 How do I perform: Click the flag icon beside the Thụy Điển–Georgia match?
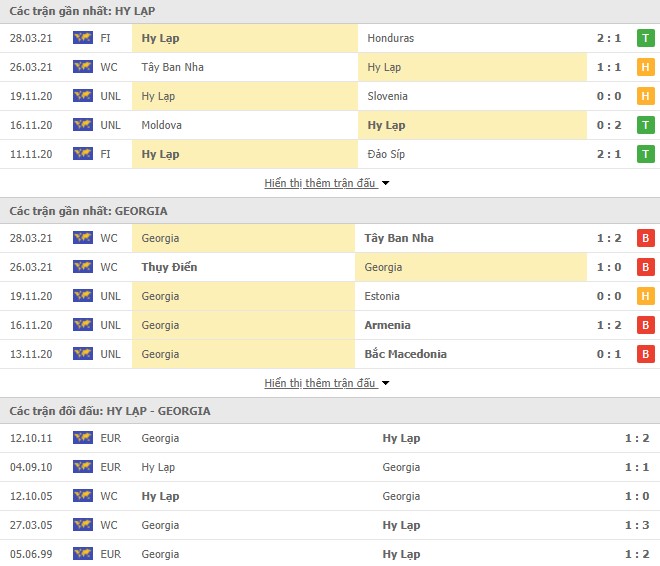pos(82,267)
